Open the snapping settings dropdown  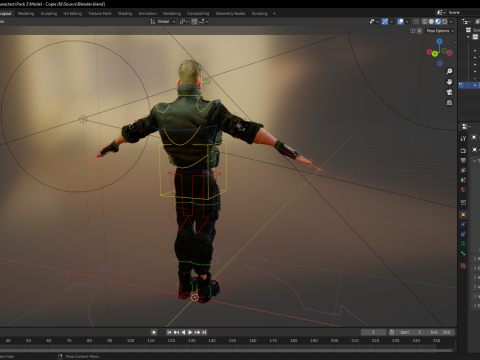(x=203, y=21)
